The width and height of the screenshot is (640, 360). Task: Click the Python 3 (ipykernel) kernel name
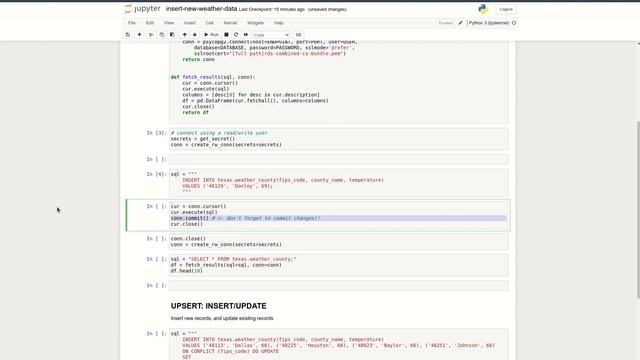coord(489,23)
